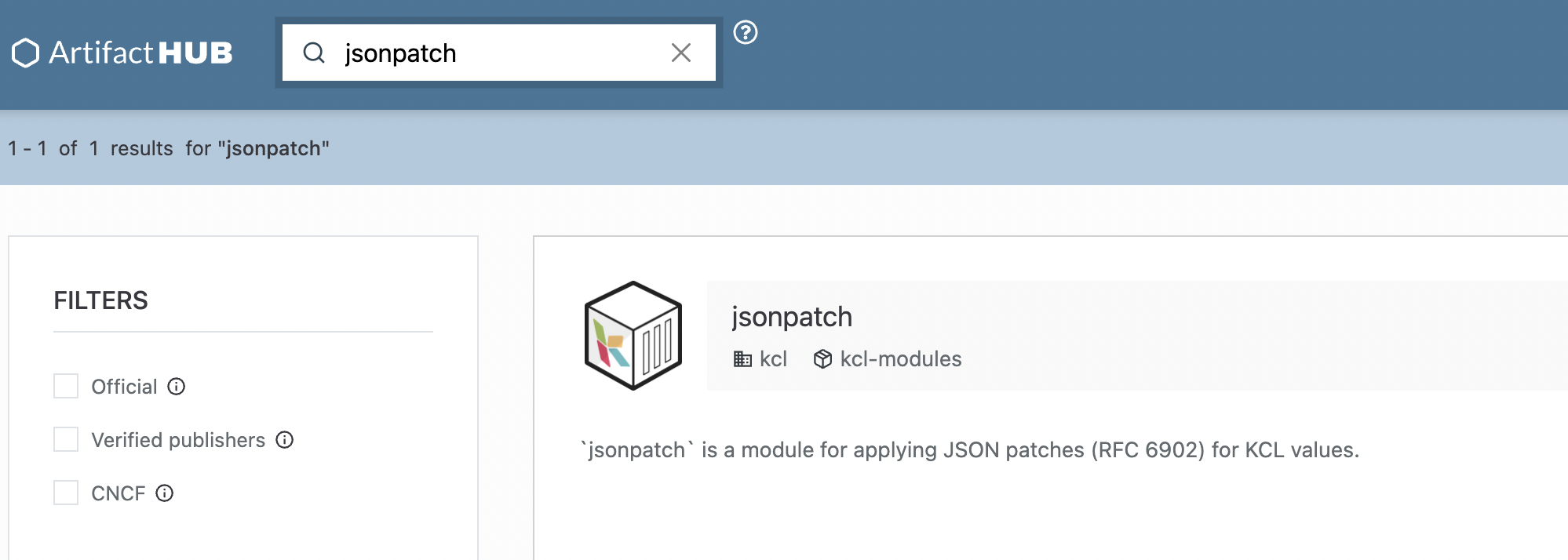Image resolution: width=1568 pixels, height=560 pixels.
Task: Check the CNCF filter checkbox
Action: (66, 493)
